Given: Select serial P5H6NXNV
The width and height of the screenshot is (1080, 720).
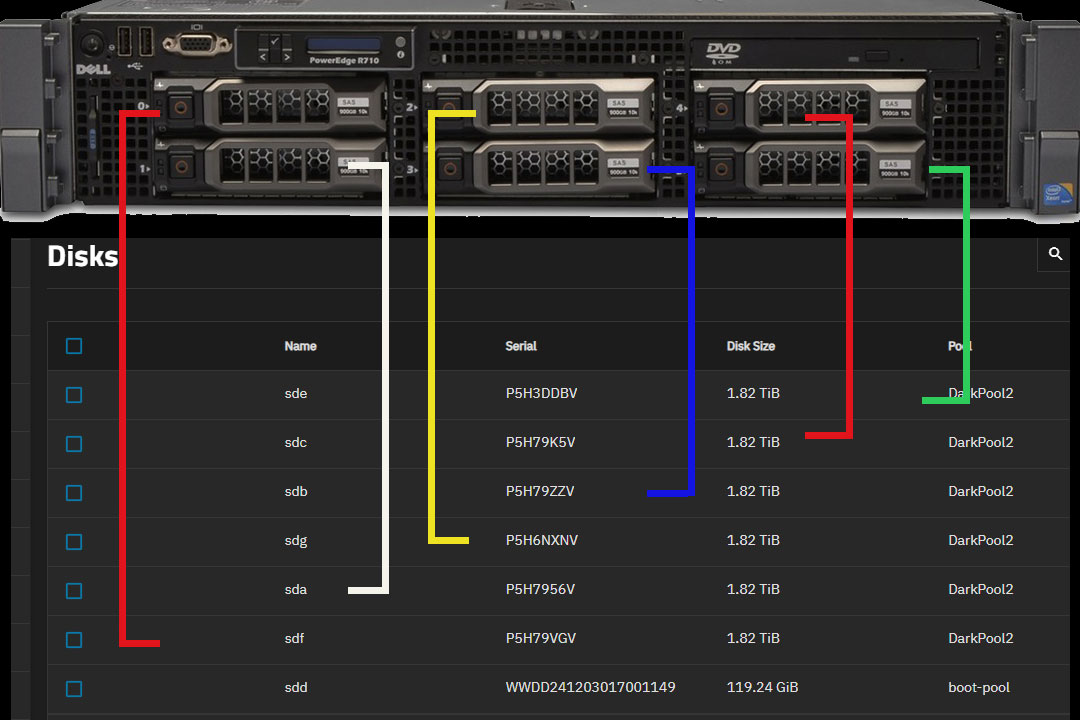Looking at the screenshot, I should tap(541, 540).
